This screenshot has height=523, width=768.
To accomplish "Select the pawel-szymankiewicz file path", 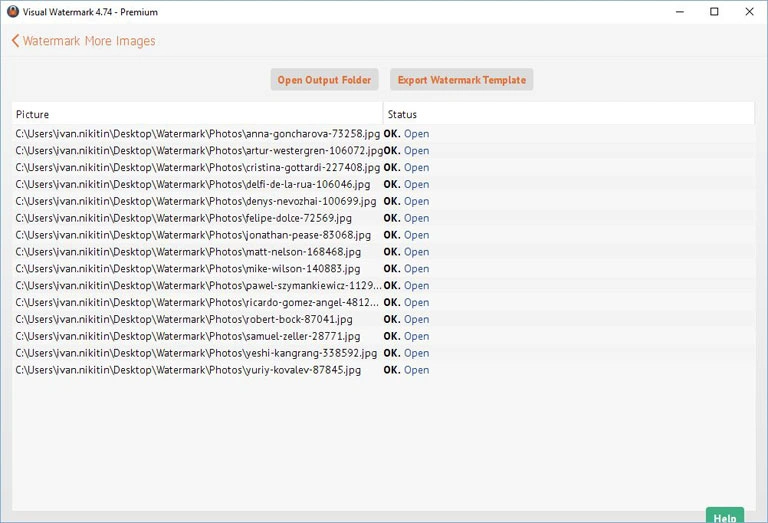I will tap(198, 286).
